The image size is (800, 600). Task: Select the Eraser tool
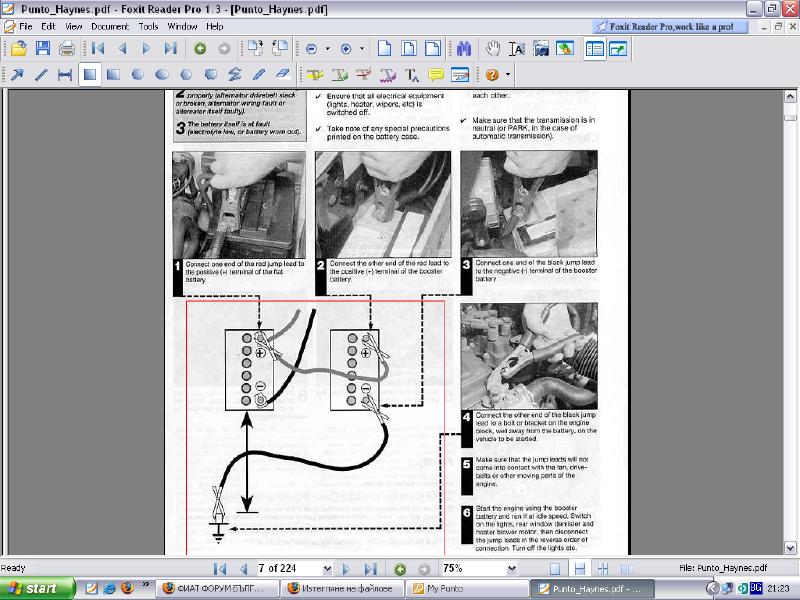[282, 74]
